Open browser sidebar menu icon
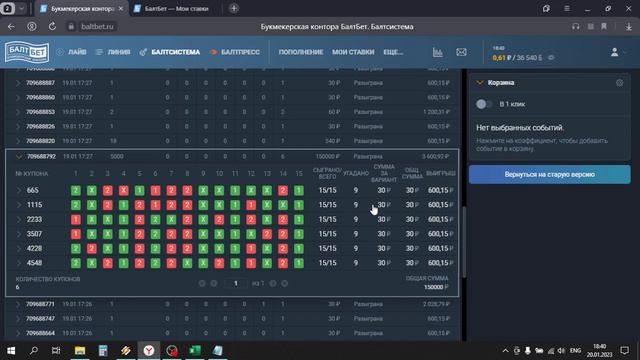 pyautogui.click(x=567, y=9)
